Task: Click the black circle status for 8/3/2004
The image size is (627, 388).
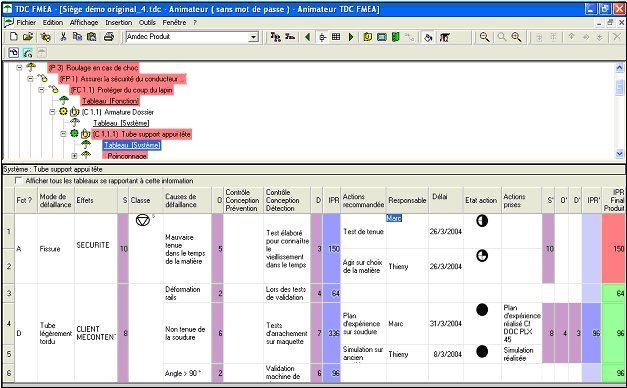Action: click(x=482, y=351)
